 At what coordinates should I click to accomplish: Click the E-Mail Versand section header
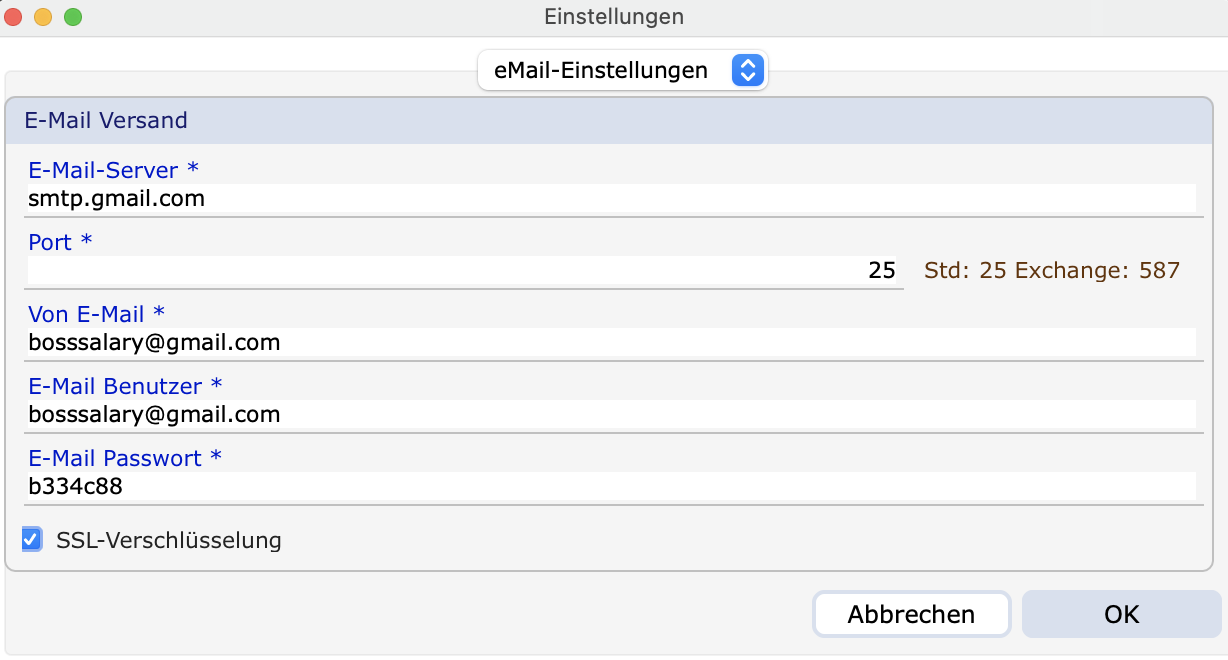click(106, 121)
